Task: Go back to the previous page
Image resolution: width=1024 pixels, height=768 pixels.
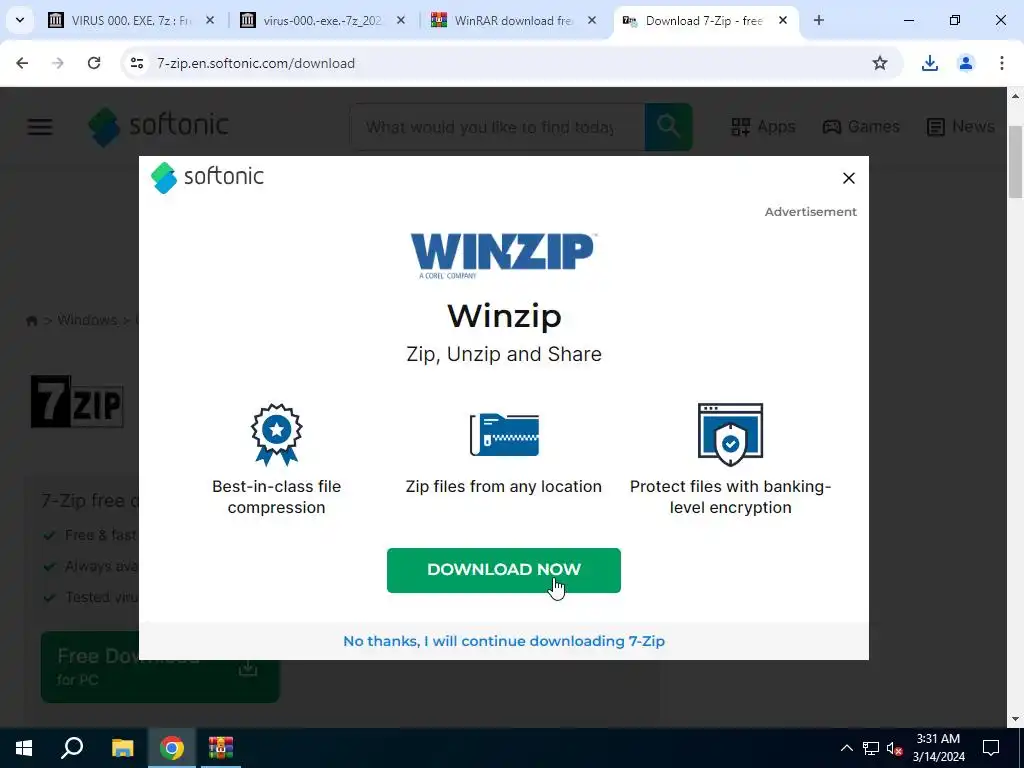Action: click(x=22, y=63)
